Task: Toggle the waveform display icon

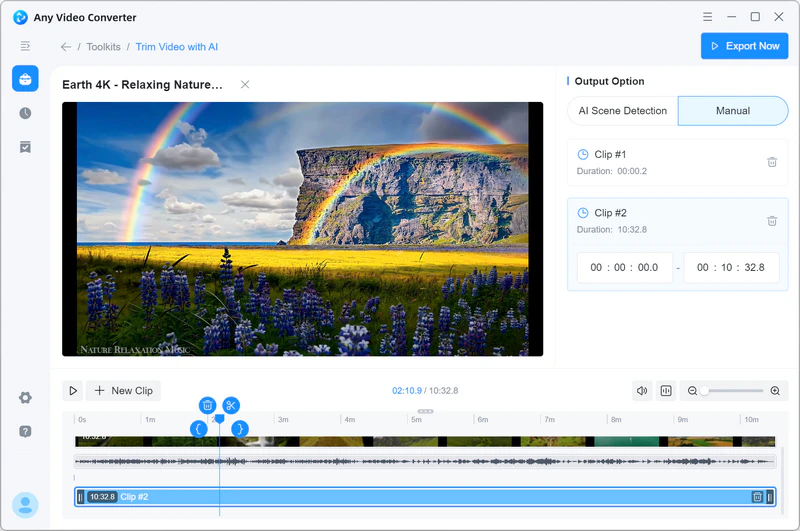Action: (666, 391)
